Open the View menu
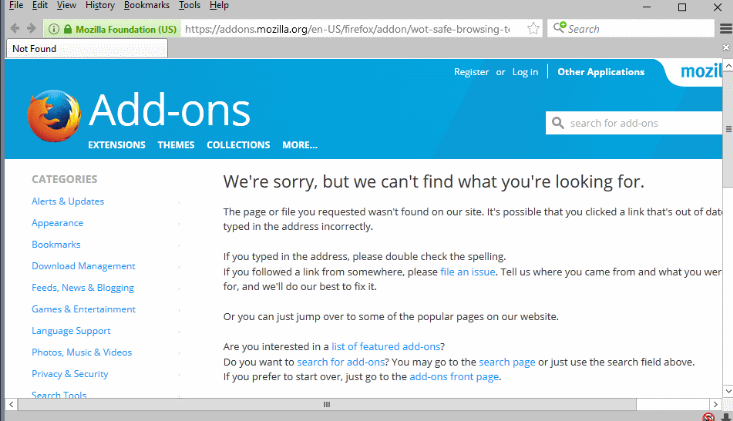This screenshot has height=421, width=733. (x=66, y=5)
